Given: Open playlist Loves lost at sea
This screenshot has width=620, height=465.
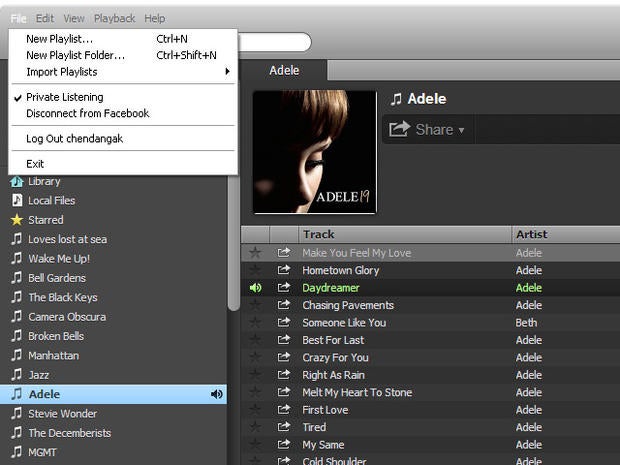Looking at the screenshot, I should pos(67,239).
